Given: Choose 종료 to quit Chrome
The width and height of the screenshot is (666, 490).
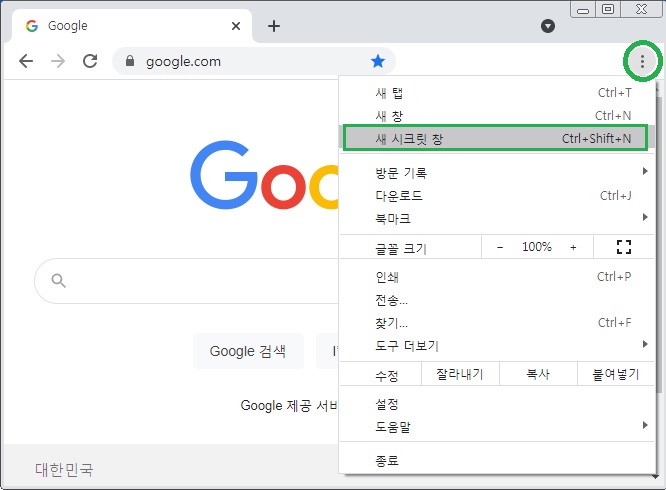Looking at the screenshot, I should [x=497, y=460].
